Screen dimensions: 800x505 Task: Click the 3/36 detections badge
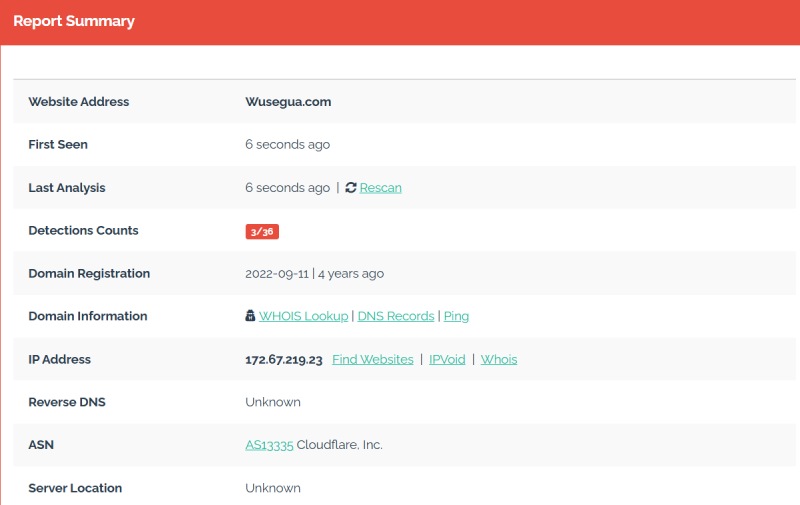(x=262, y=232)
